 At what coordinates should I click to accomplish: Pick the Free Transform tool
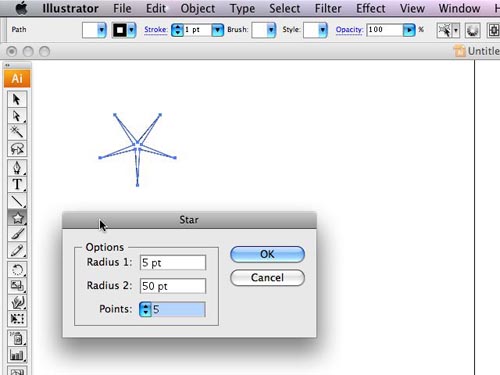click(x=17, y=319)
